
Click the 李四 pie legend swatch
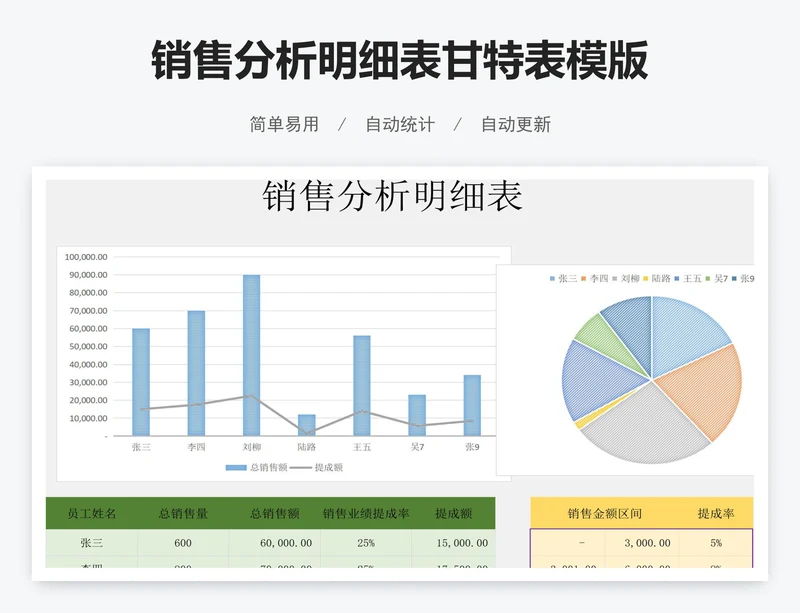[584, 279]
